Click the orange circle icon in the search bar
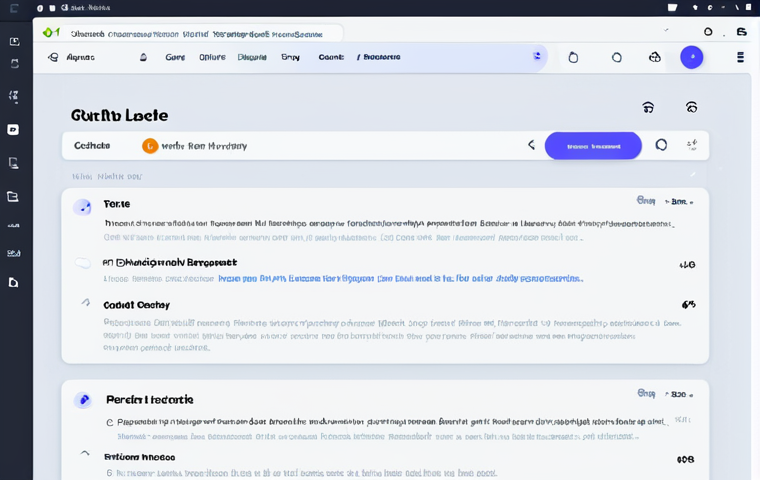 150,146
